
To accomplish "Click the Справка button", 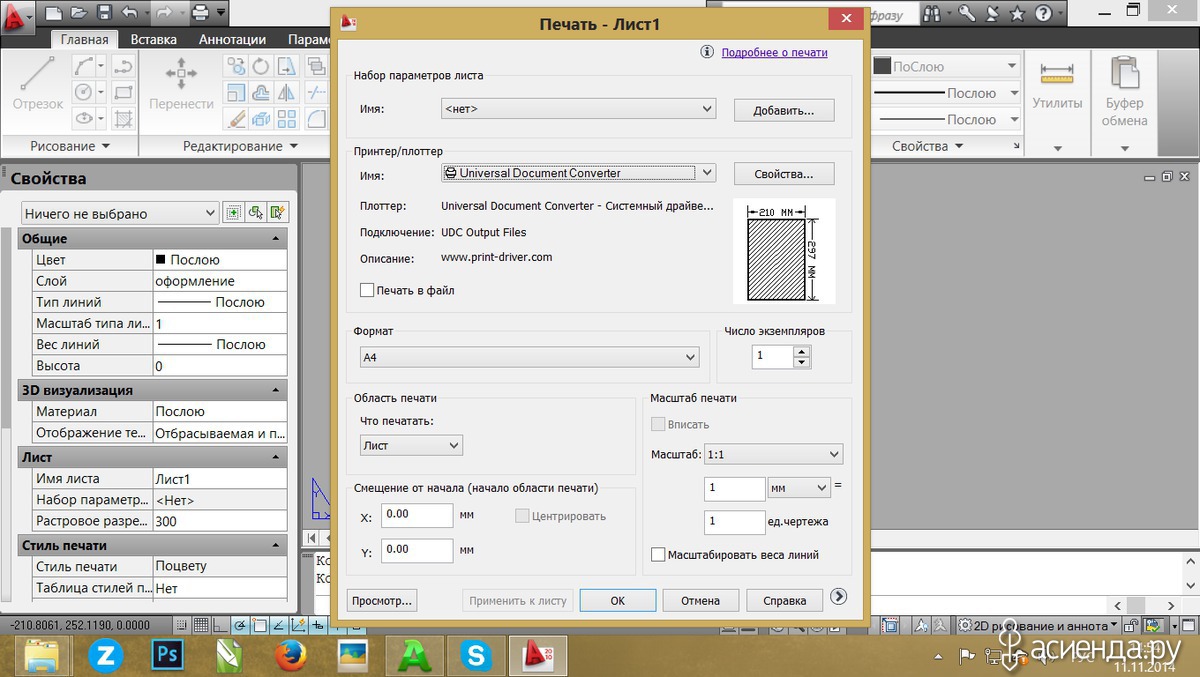I will pyautogui.click(x=784, y=601).
